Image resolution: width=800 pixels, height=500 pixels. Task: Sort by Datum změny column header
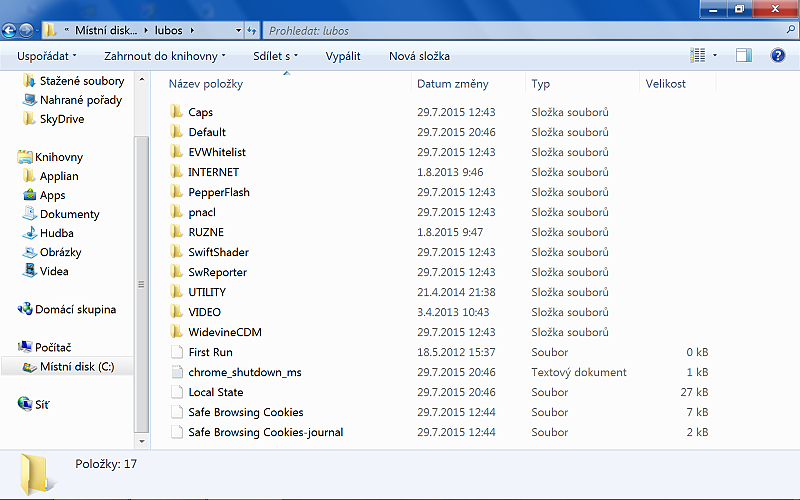coord(452,84)
